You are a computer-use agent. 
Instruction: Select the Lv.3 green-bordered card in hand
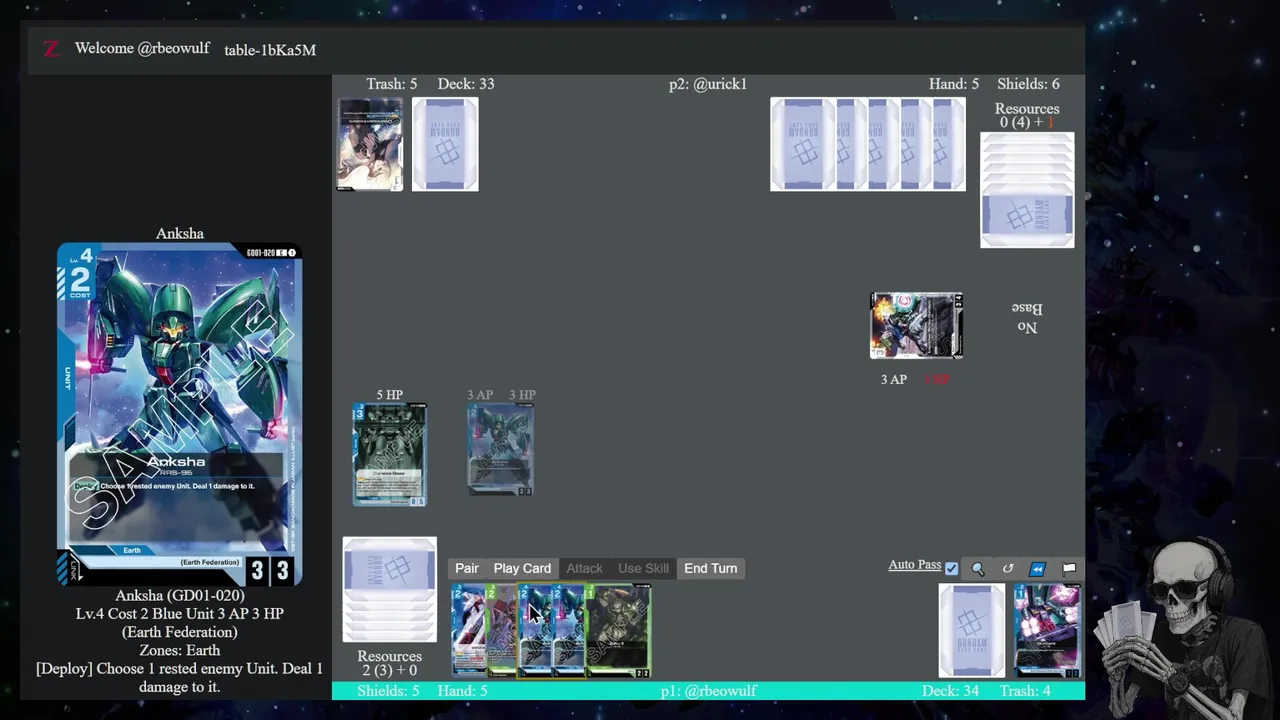500,631
